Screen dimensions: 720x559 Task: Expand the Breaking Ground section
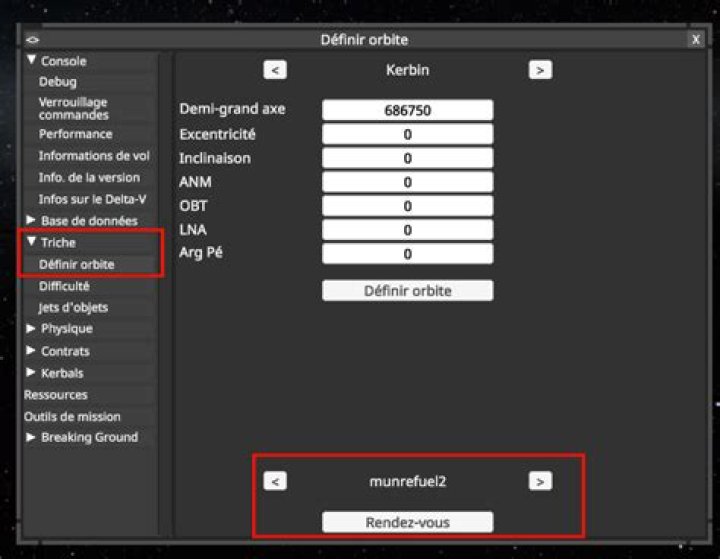coord(31,437)
